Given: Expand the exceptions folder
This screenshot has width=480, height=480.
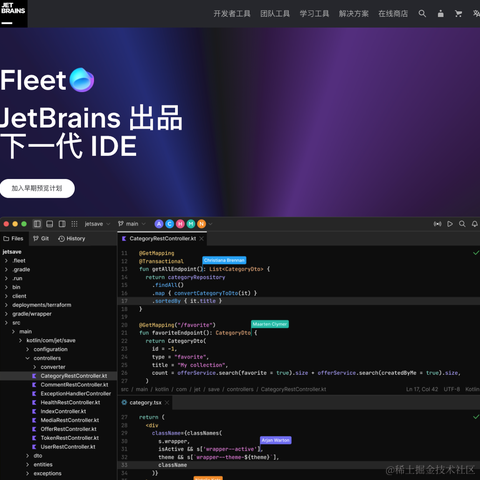Looking at the screenshot, I should tap(27, 473).
